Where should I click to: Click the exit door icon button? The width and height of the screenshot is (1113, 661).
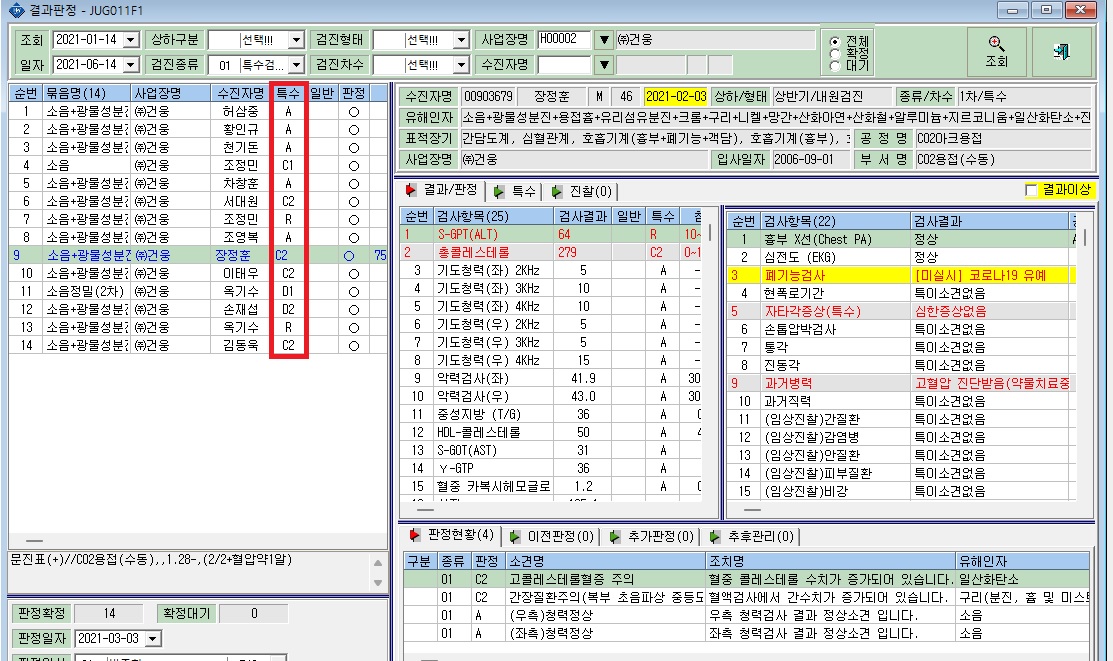[1061, 52]
